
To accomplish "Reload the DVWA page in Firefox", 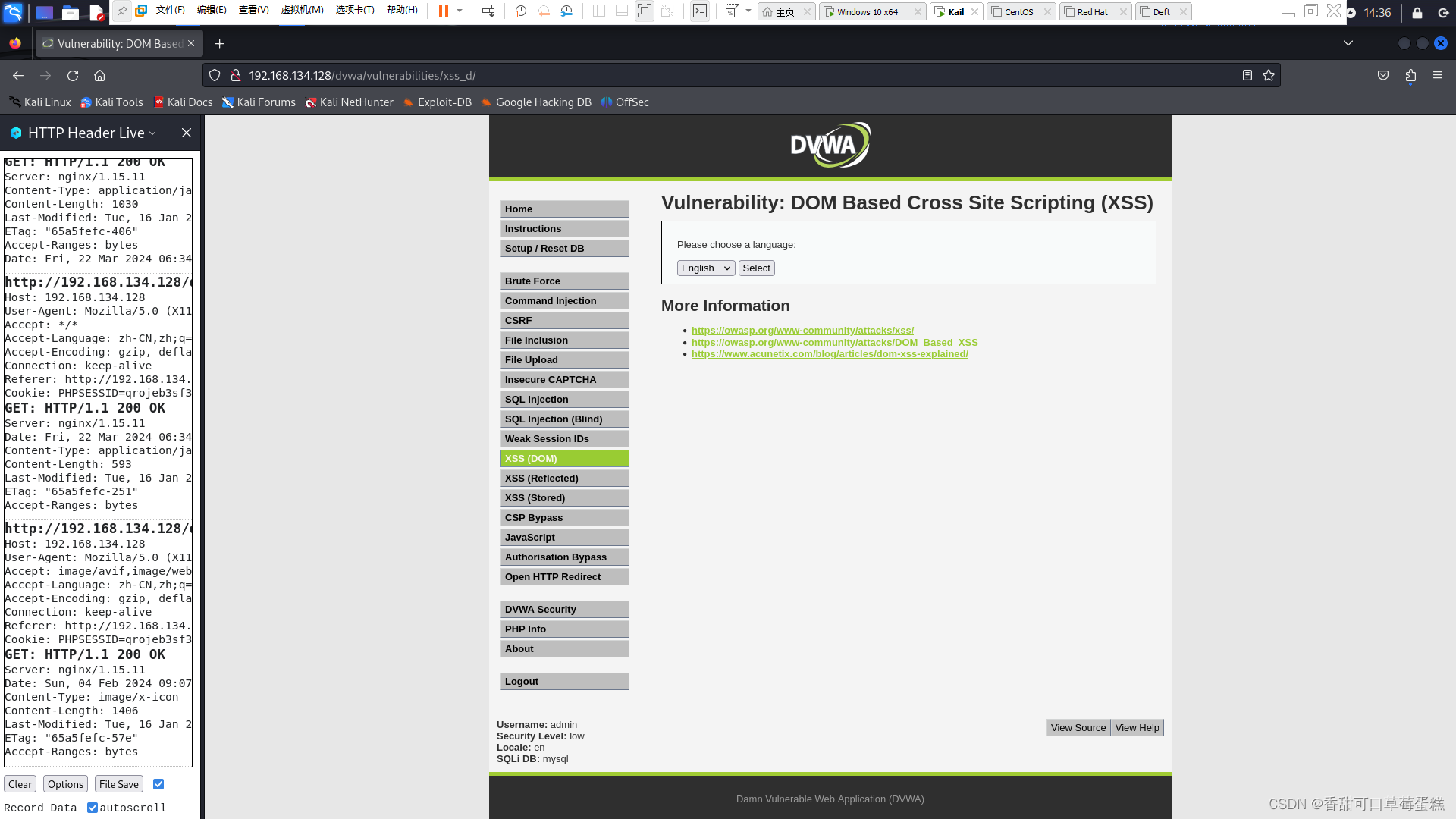I will pos(73,75).
